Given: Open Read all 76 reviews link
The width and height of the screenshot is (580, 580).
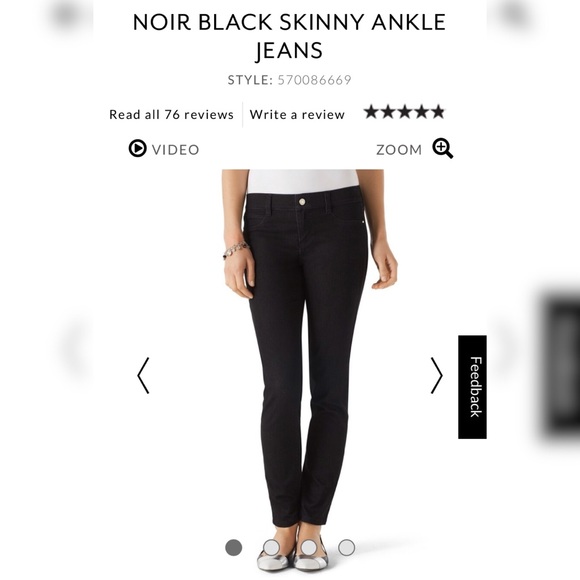Looking at the screenshot, I should (x=171, y=115).
